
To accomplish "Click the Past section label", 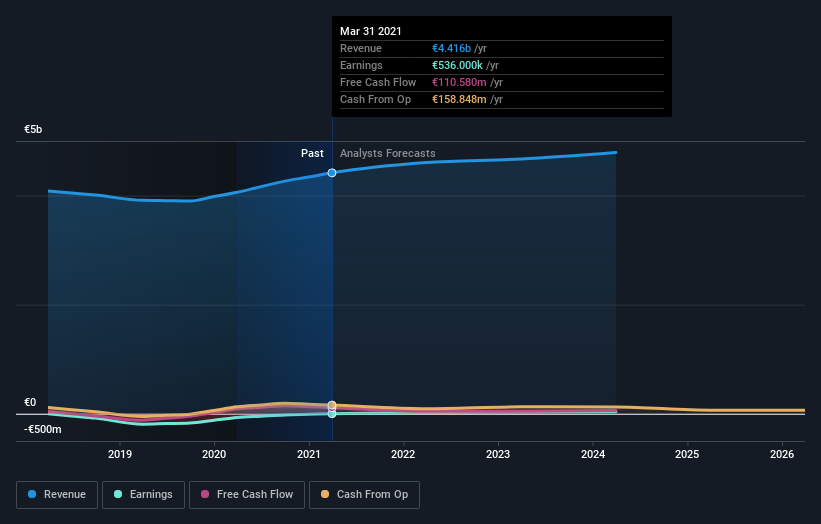I will (312, 153).
